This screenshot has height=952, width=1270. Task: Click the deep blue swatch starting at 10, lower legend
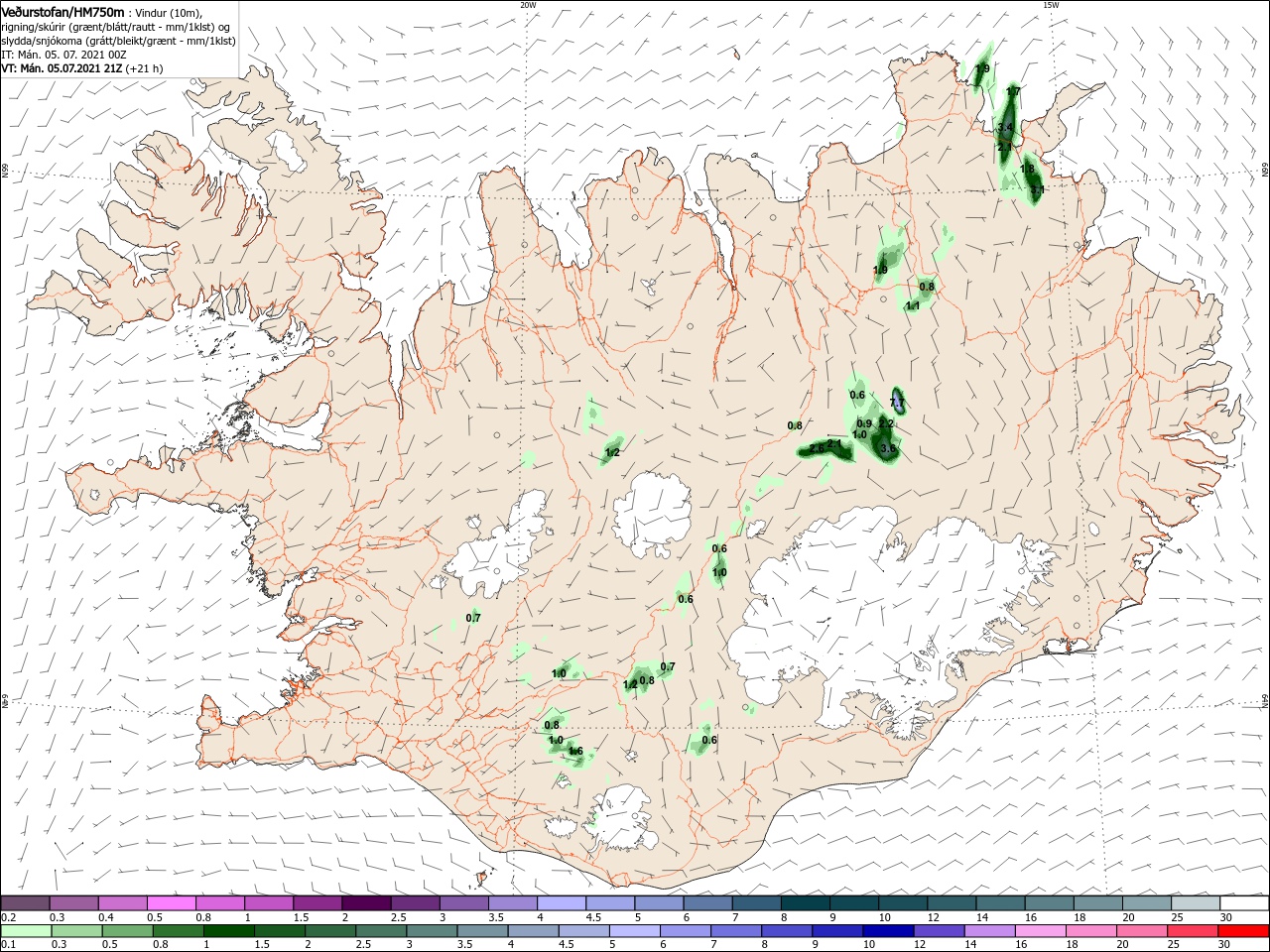coord(888,931)
